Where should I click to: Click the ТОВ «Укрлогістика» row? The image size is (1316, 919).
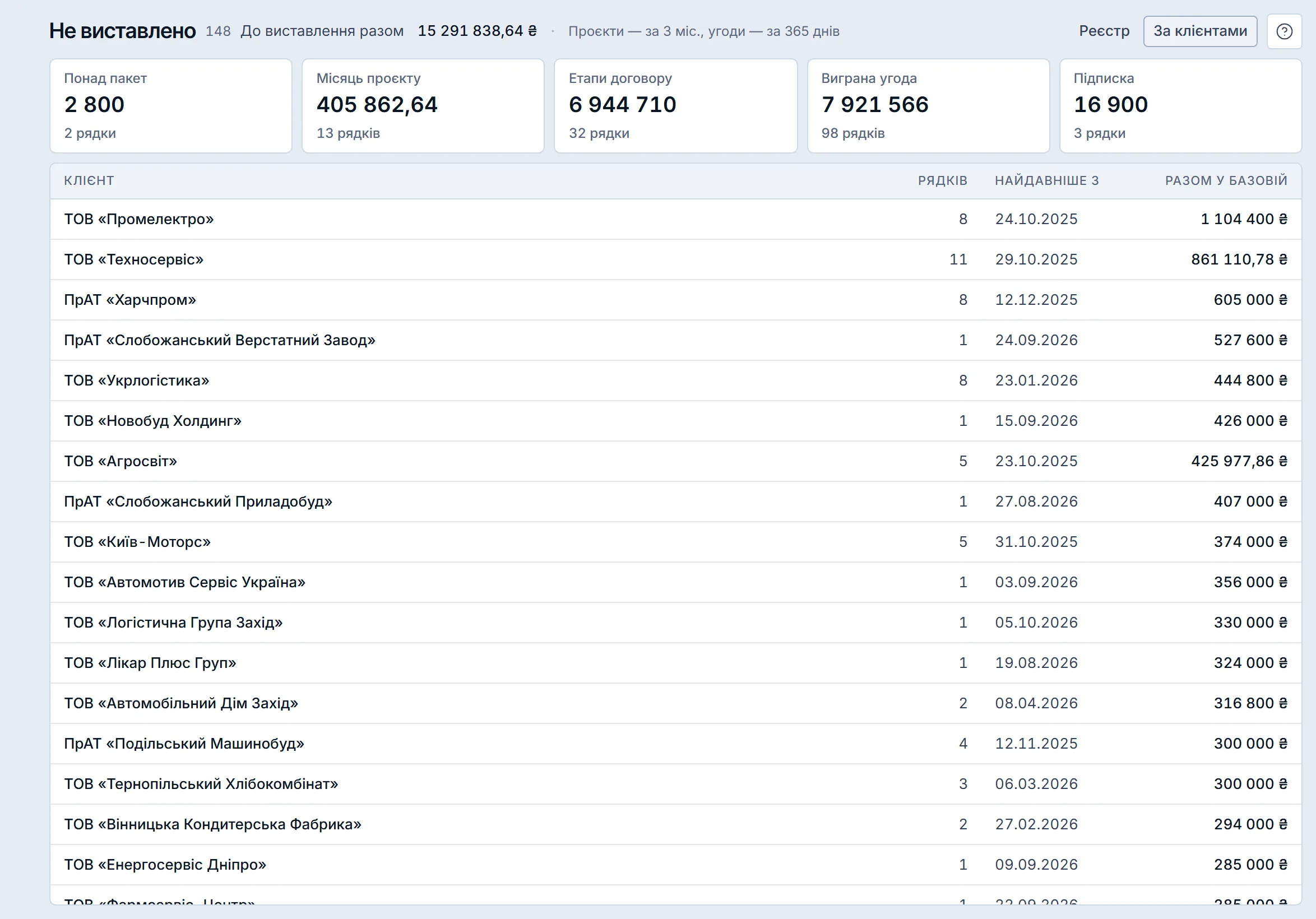pos(676,380)
